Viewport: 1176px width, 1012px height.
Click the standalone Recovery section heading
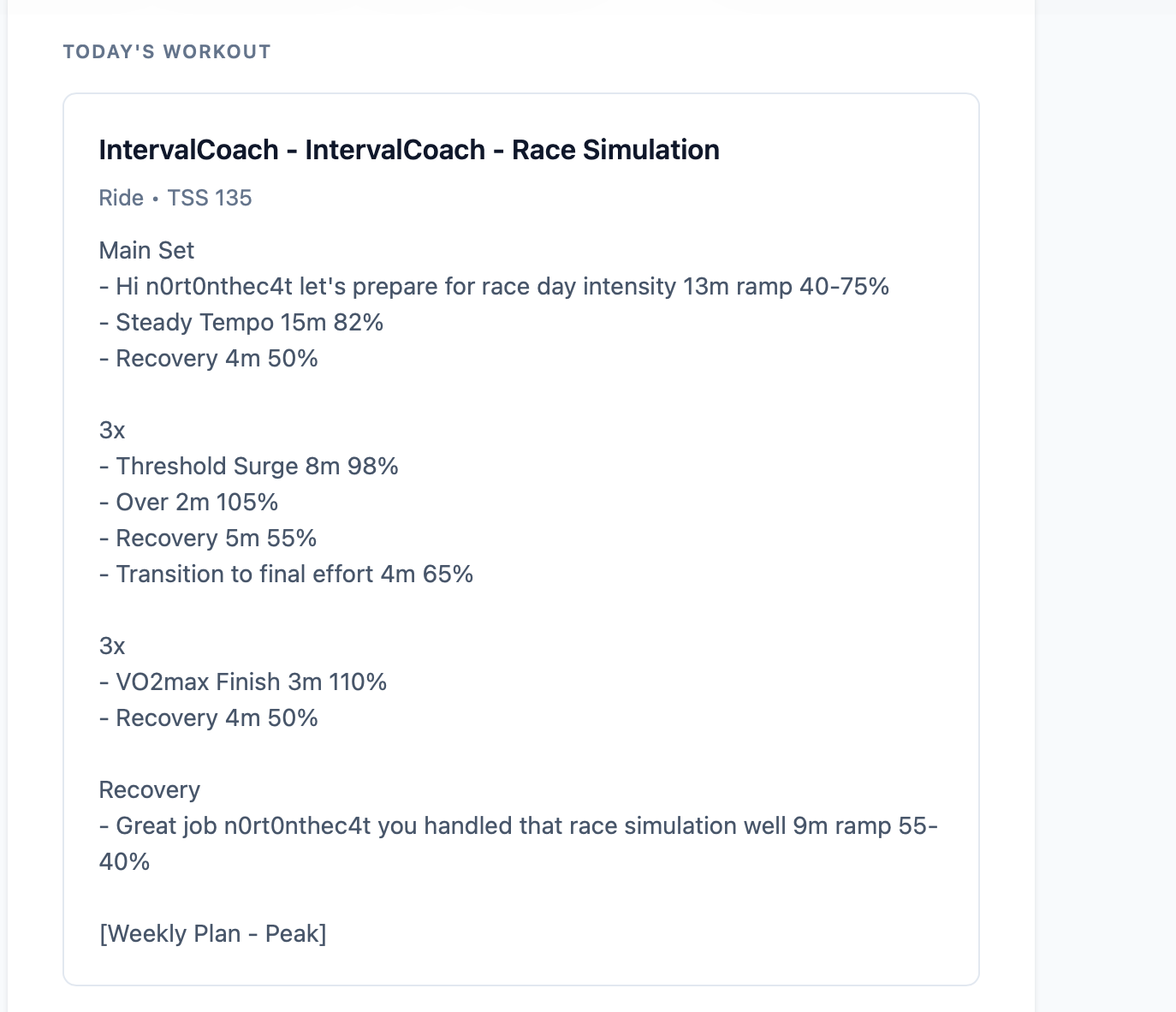click(x=150, y=789)
